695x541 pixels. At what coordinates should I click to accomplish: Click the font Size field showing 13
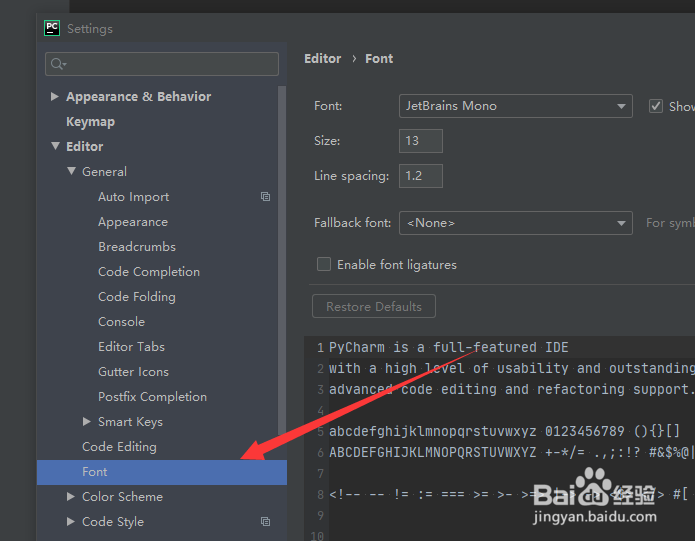[421, 141]
